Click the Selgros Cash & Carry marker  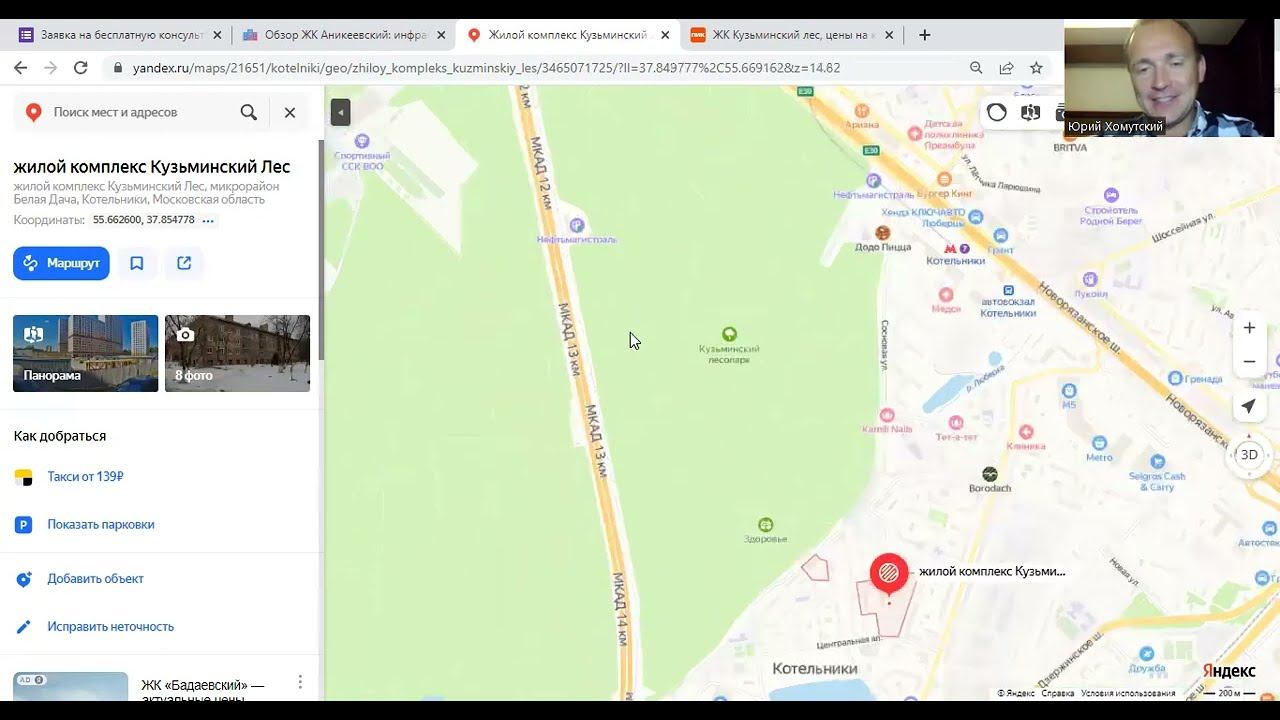pos(1157,462)
